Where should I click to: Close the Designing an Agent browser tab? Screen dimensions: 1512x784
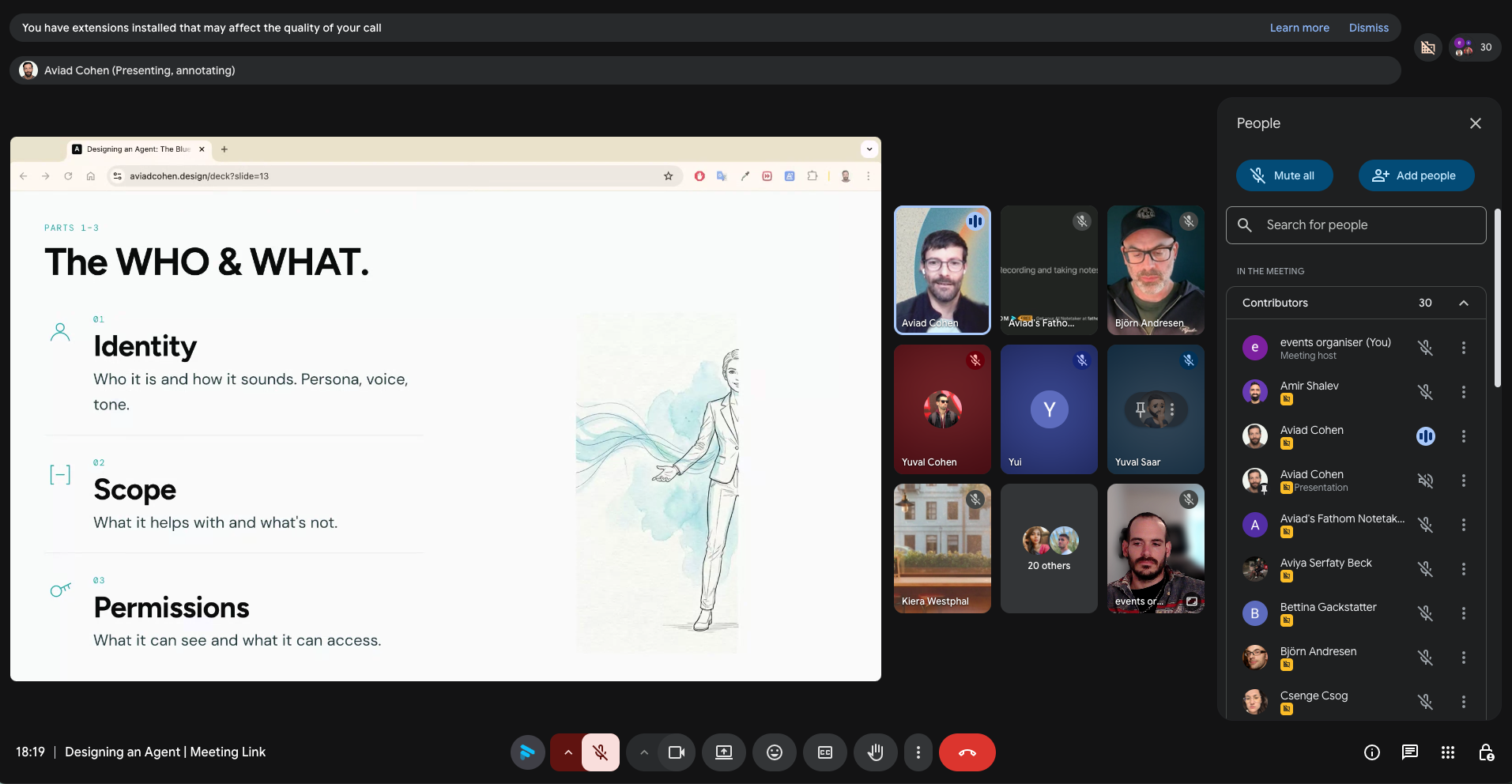202,149
